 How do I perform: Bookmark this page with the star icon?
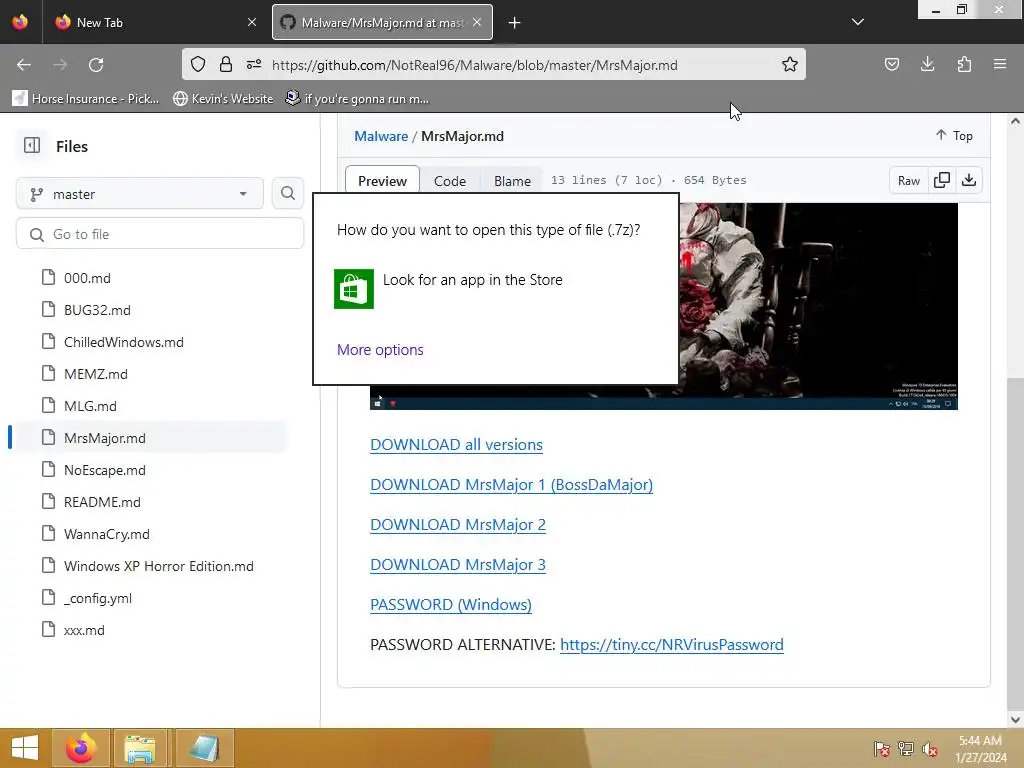click(x=790, y=65)
